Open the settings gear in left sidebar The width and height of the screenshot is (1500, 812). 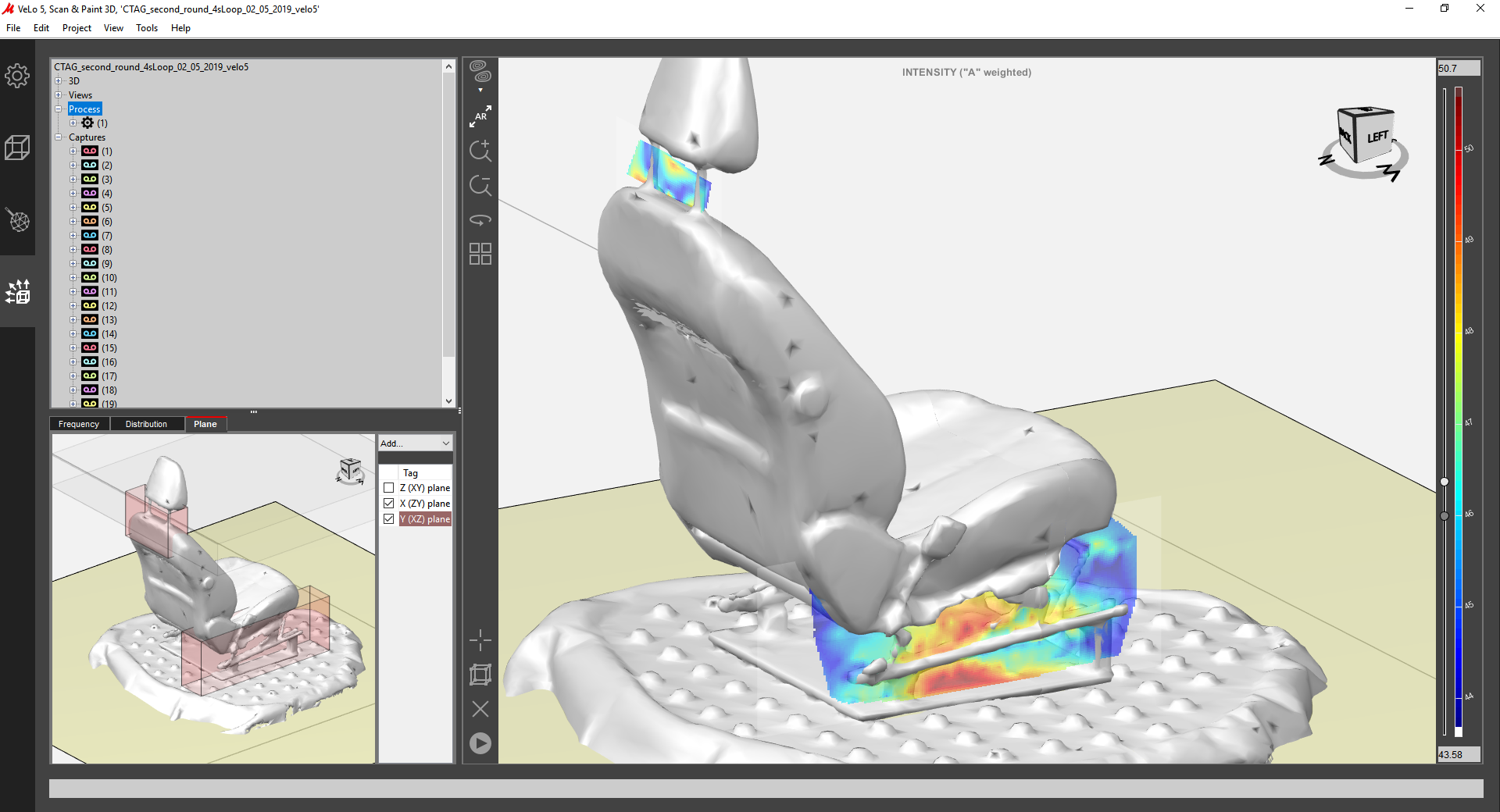tap(17, 76)
